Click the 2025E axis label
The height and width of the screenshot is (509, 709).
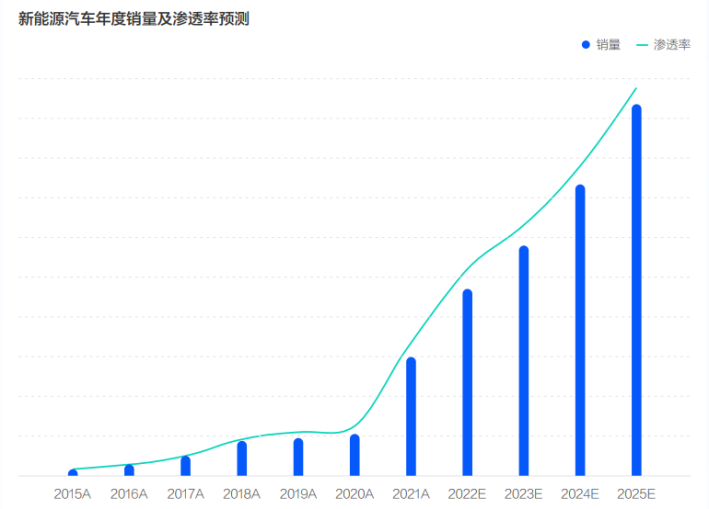tap(636, 494)
